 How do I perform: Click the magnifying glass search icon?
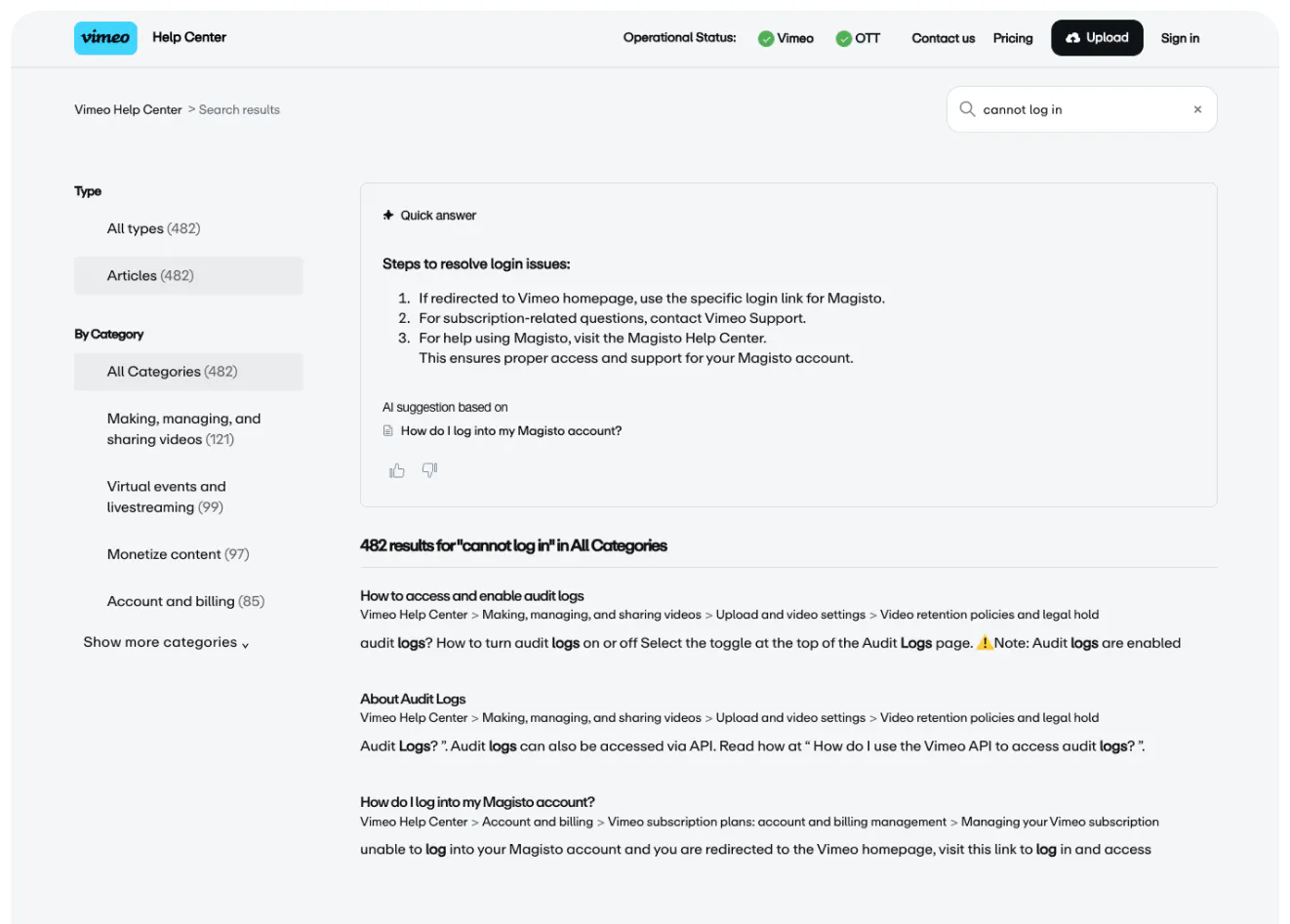pyautogui.click(x=967, y=109)
